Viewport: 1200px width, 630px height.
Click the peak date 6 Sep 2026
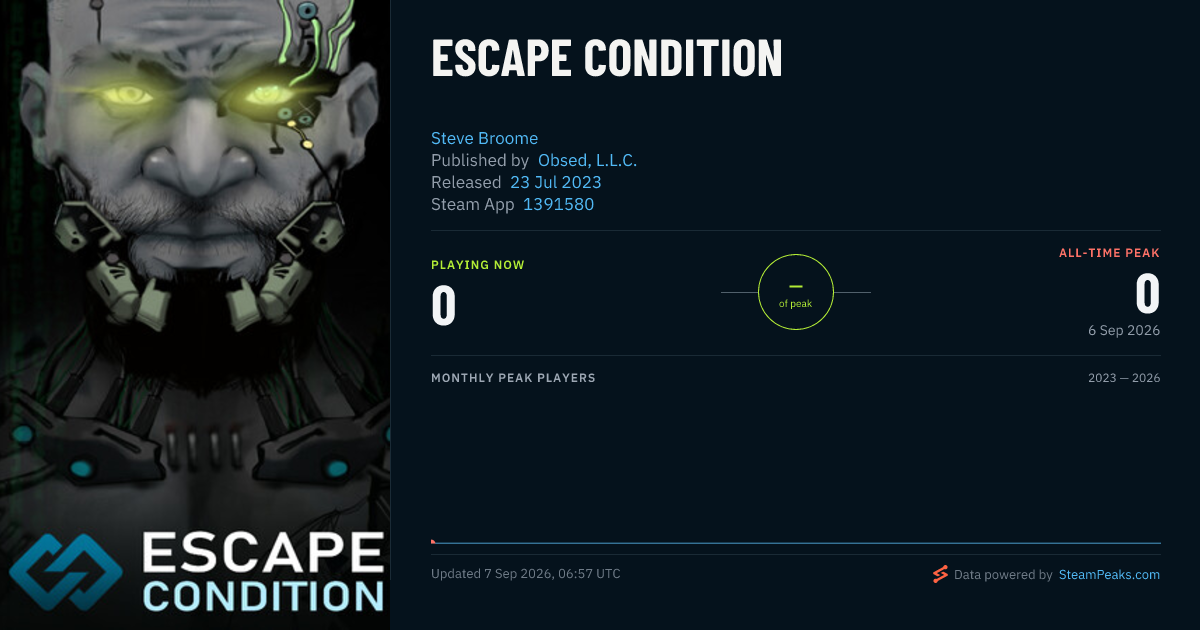(1124, 330)
